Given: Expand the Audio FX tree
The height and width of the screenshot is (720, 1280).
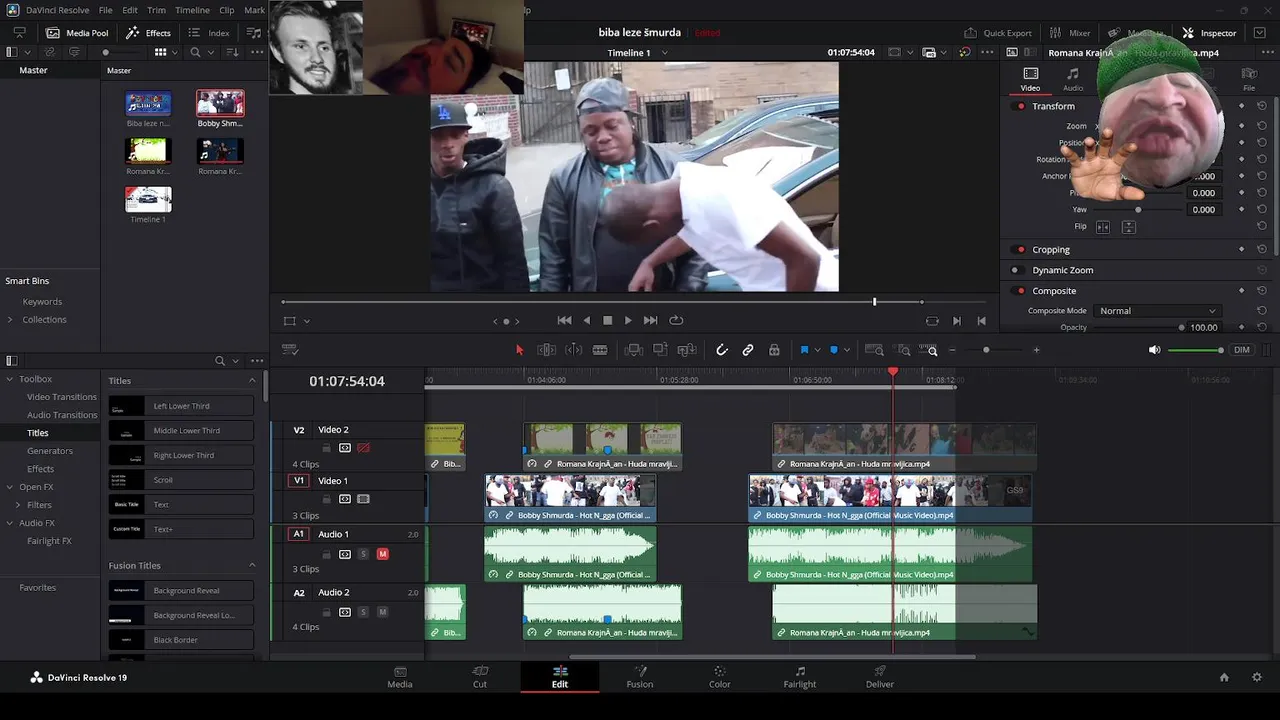Looking at the screenshot, I should 10,523.
